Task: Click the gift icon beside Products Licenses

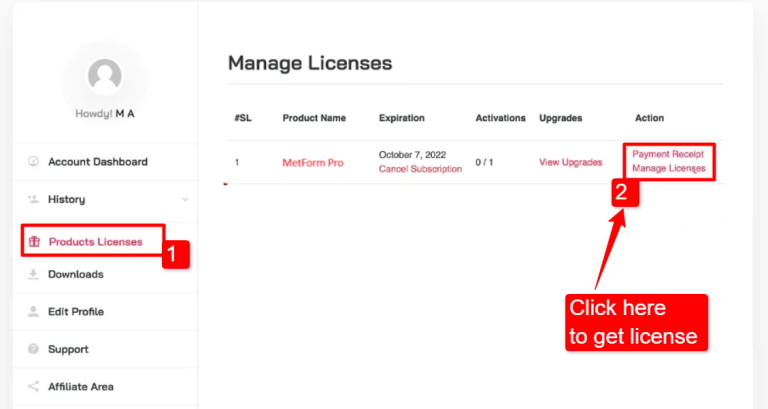Action: (34, 241)
